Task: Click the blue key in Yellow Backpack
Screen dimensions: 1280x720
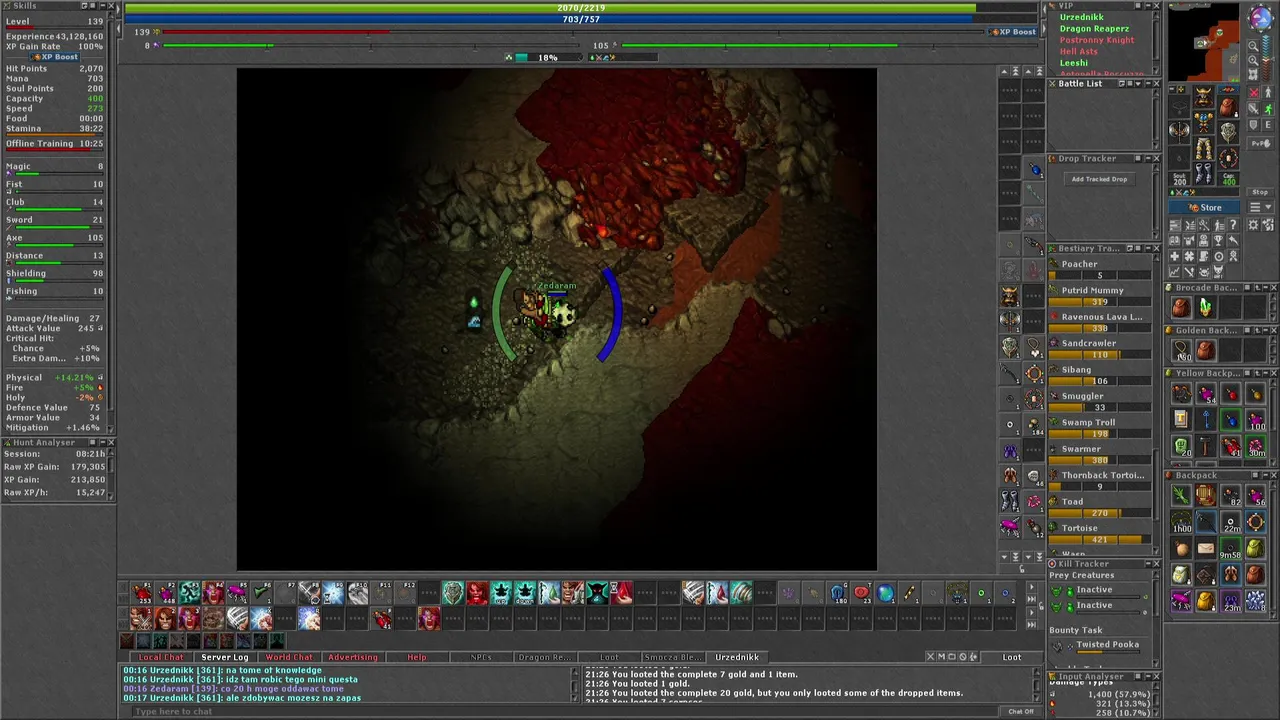Action: pyautogui.click(x=1206, y=418)
